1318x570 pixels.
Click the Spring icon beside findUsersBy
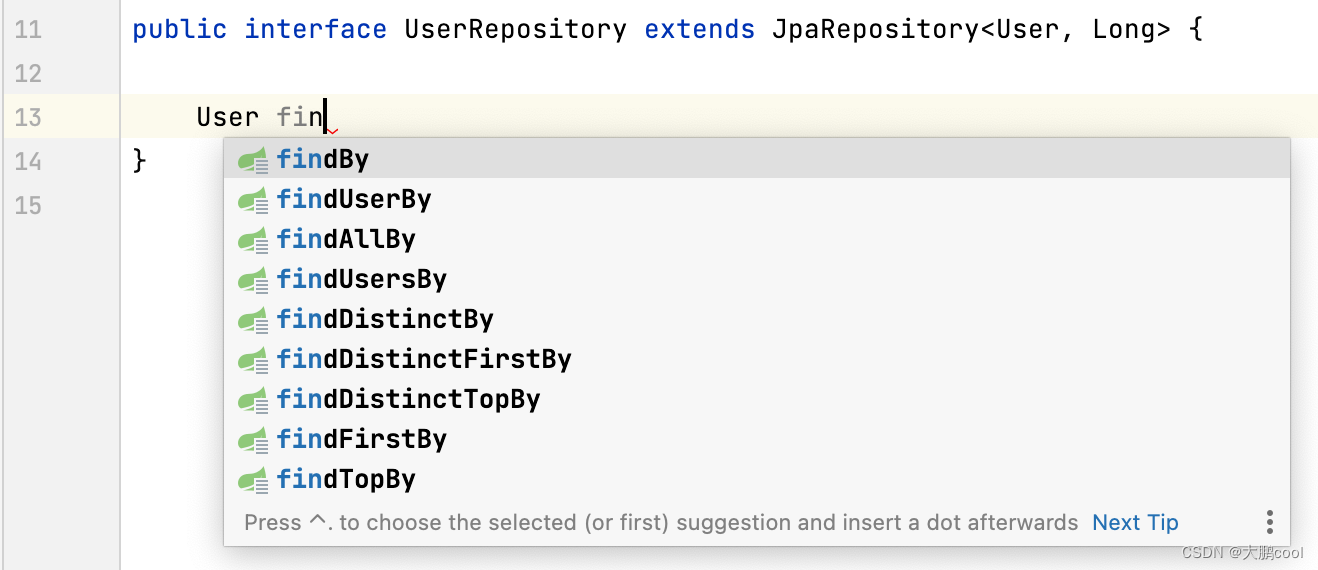click(x=253, y=280)
